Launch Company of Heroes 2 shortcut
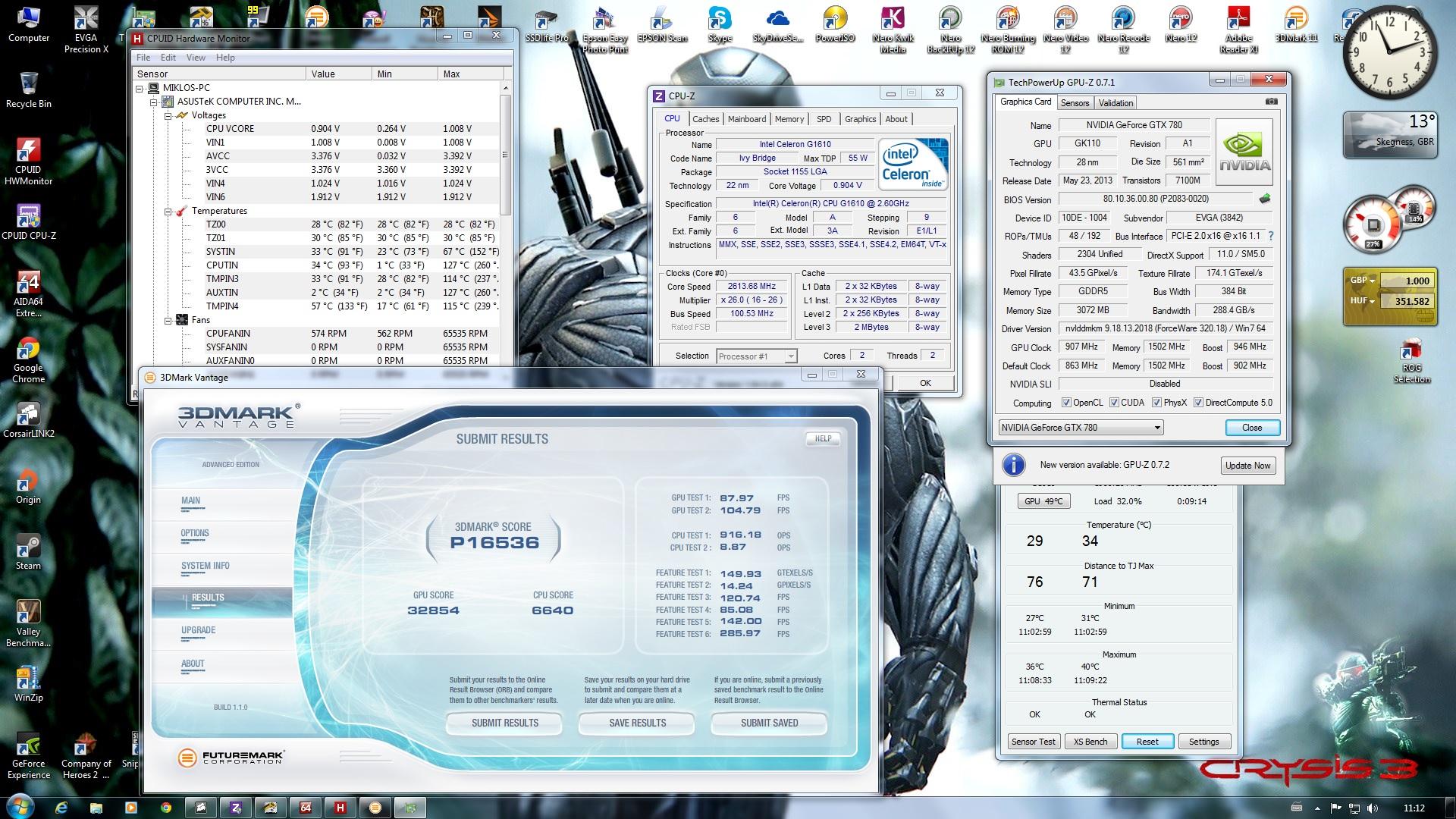 86,755
